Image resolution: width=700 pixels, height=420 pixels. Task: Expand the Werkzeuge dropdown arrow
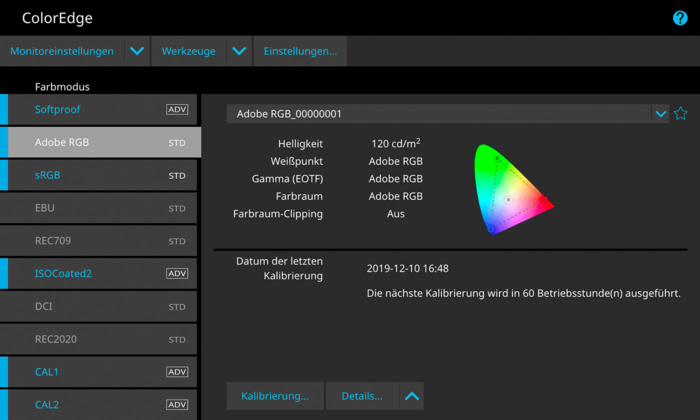[x=239, y=51]
